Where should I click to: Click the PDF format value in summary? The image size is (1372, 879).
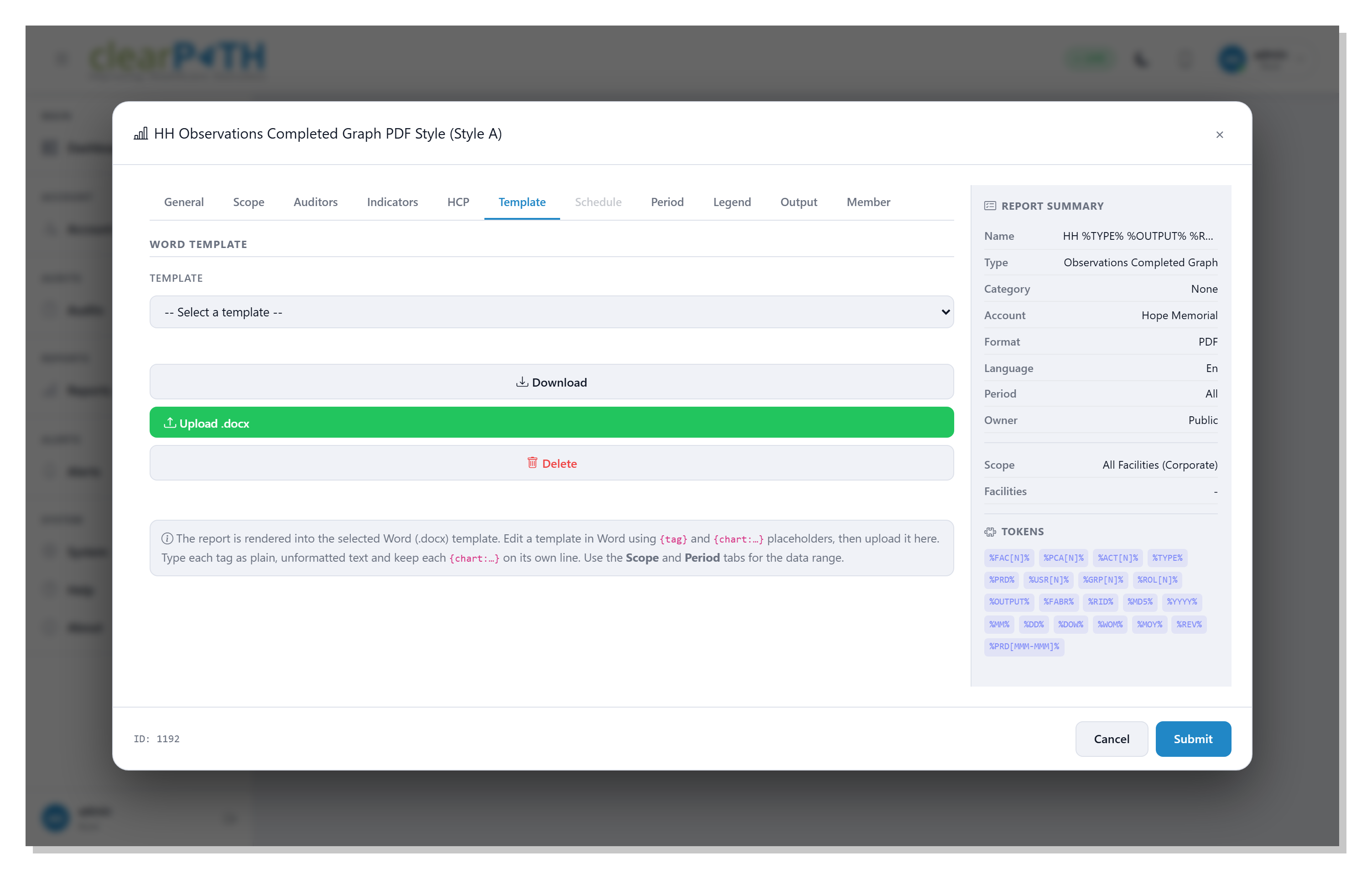[x=1207, y=341]
